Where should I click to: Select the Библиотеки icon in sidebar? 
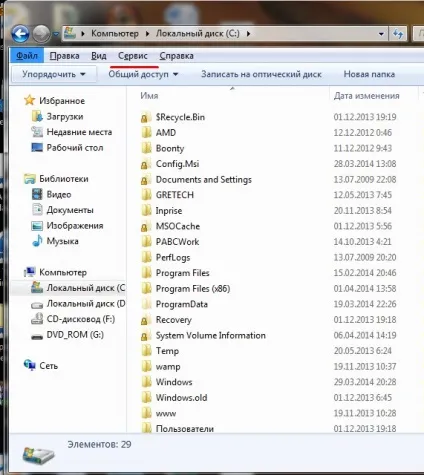pyautogui.click(x=29, y=179)
